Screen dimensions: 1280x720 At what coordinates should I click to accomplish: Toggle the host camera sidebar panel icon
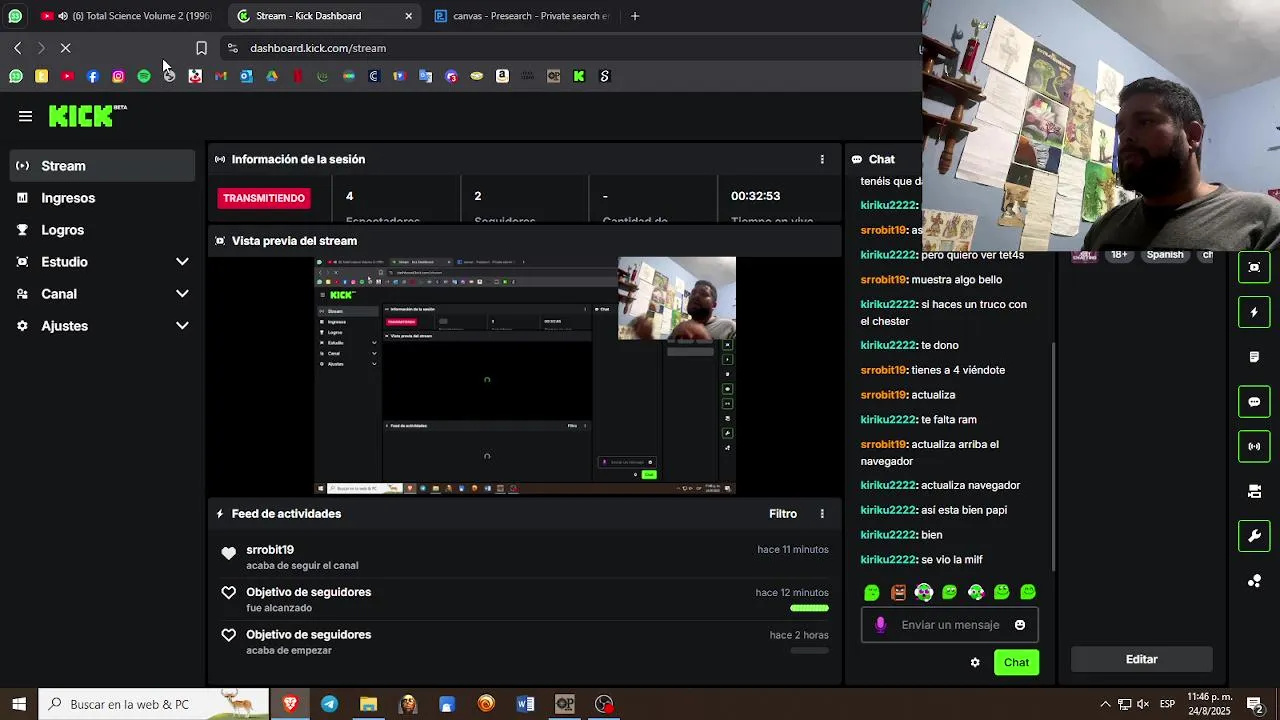[1254, 491]
